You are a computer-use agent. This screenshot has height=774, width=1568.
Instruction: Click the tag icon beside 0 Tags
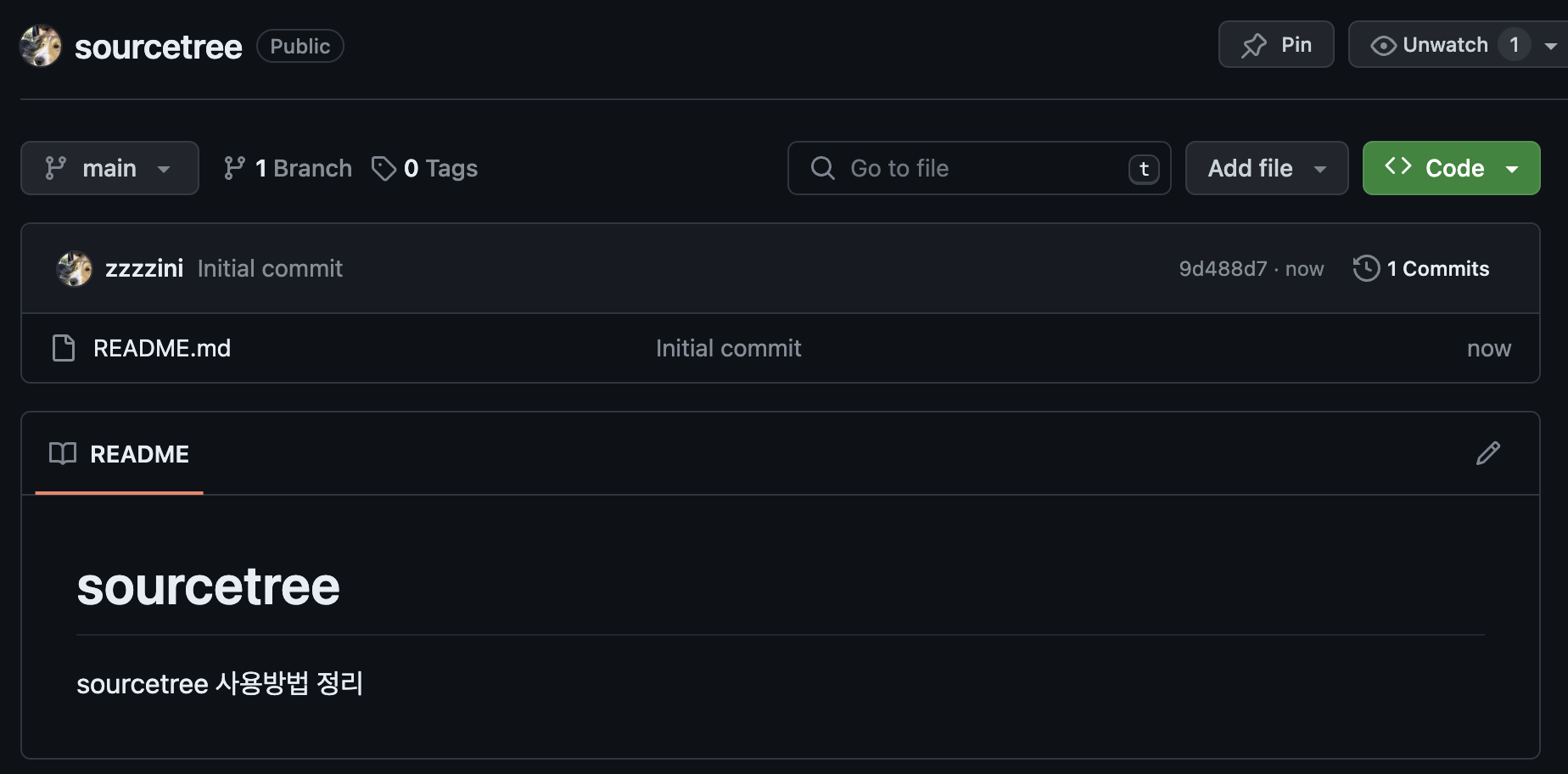(384, 168)
